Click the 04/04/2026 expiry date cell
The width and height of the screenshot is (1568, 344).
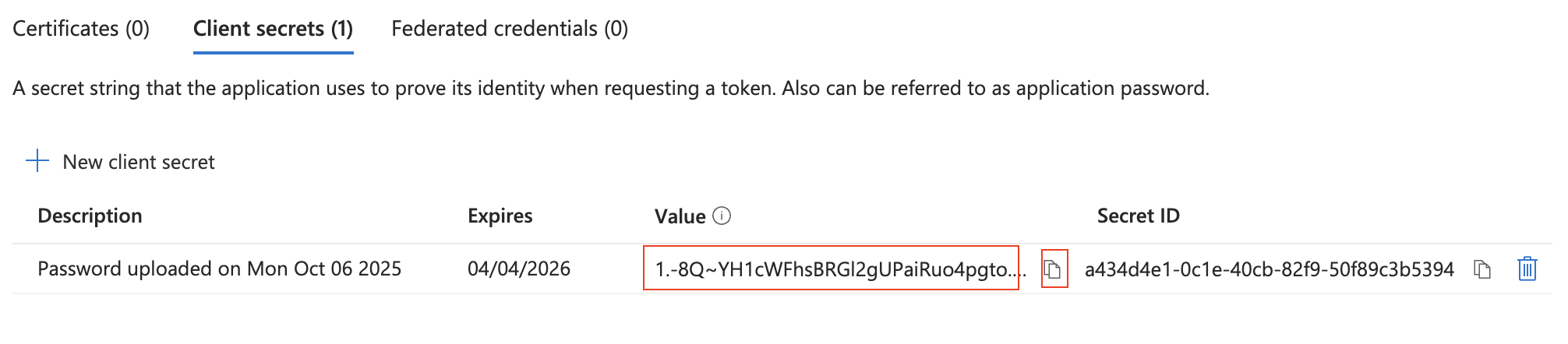tap(519, 269)
